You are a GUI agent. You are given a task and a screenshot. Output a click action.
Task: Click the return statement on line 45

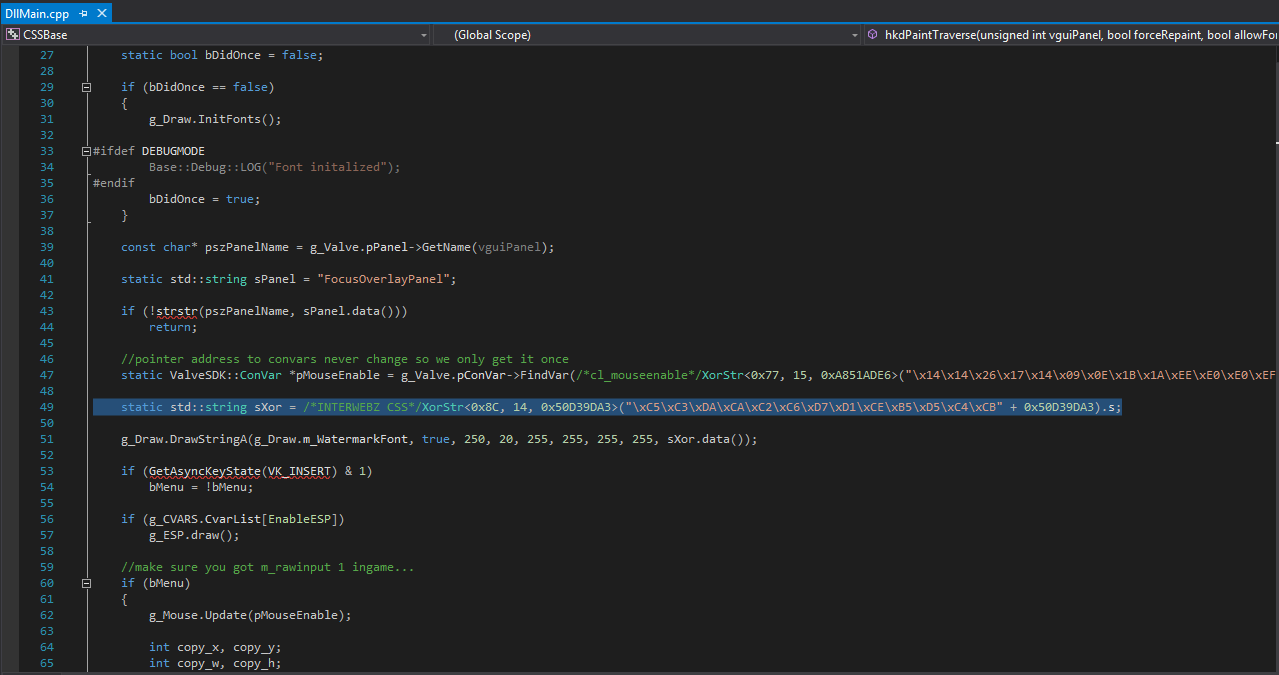[174, 327]
